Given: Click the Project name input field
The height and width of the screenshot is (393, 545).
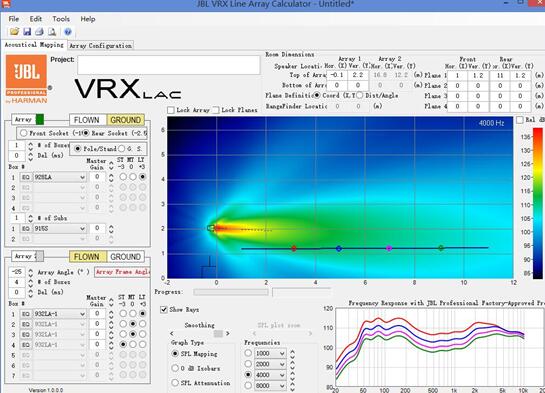Looking at the screenshot, I should click(169, 65).
